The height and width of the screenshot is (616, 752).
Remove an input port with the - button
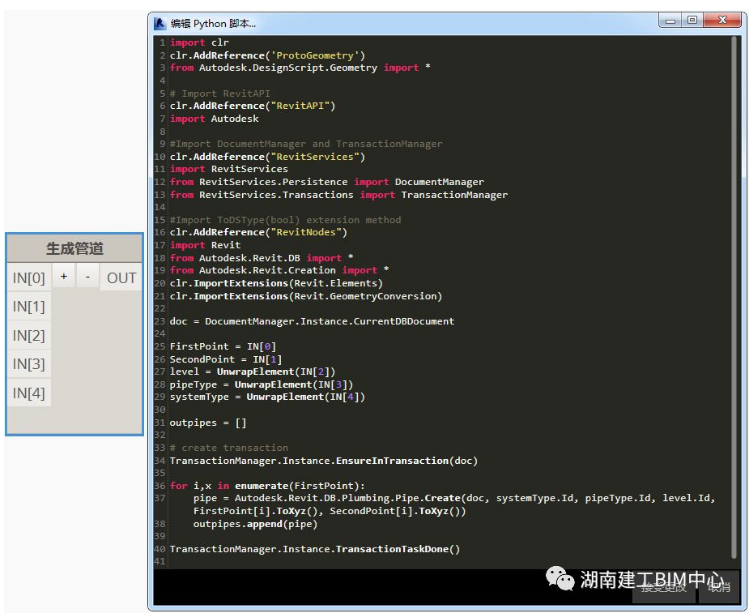pyautogui.click(x=87, y=277)
